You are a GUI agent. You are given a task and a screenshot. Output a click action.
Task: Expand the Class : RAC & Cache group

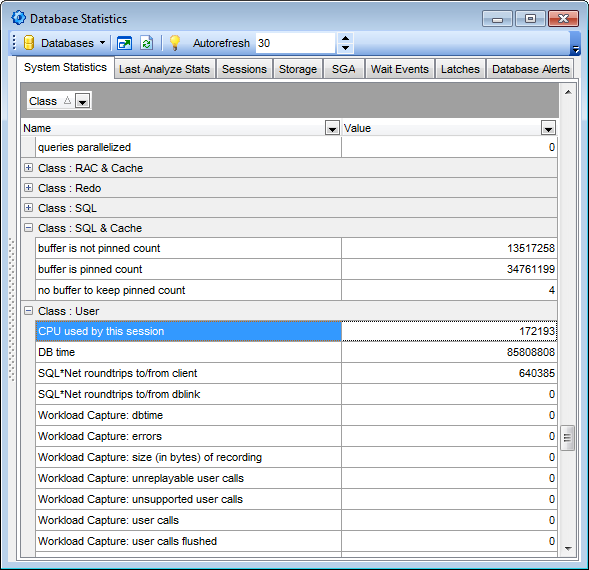tap(29, 168)
